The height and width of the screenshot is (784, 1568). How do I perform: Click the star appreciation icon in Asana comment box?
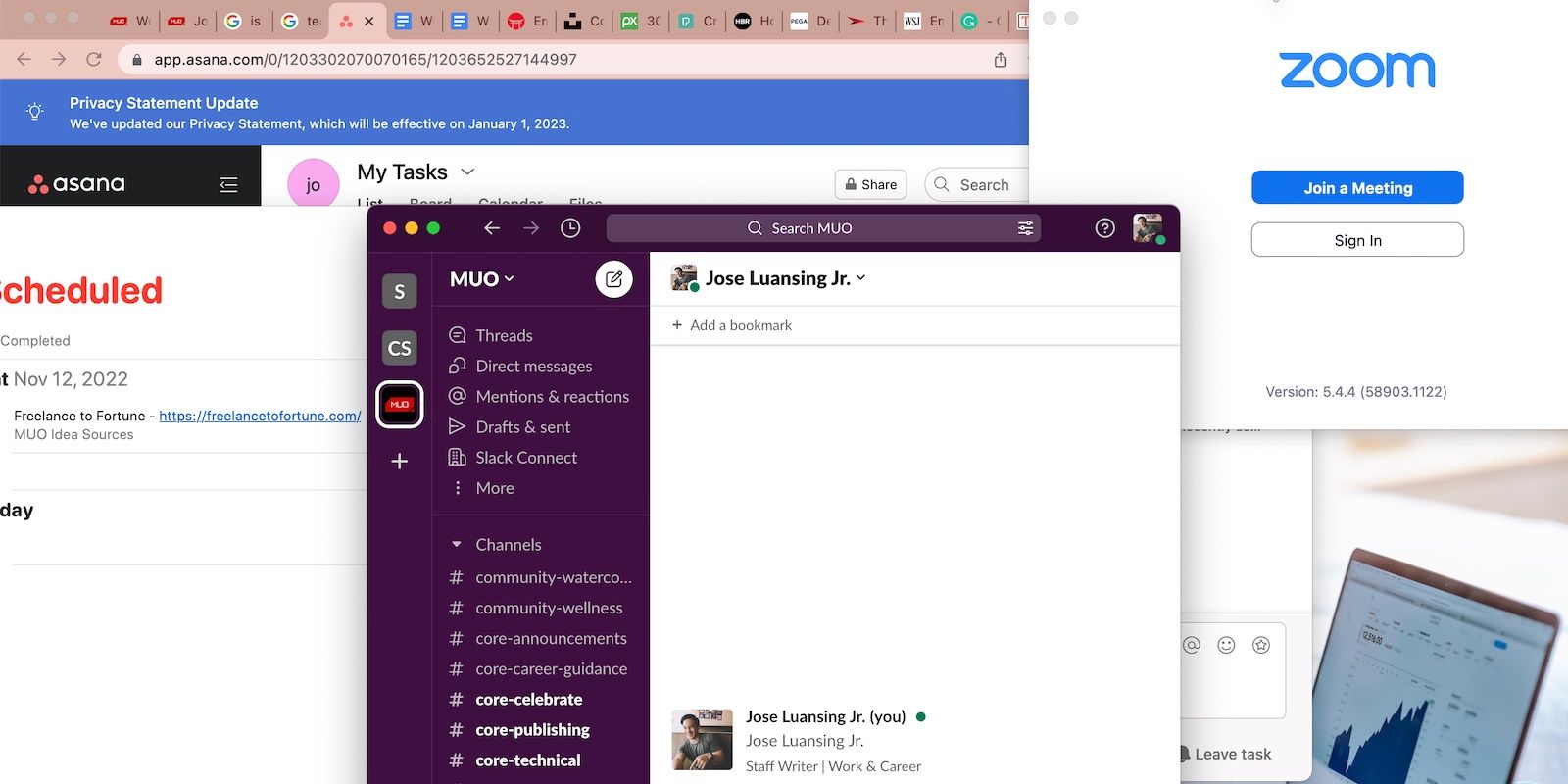tap(1261, 645)
